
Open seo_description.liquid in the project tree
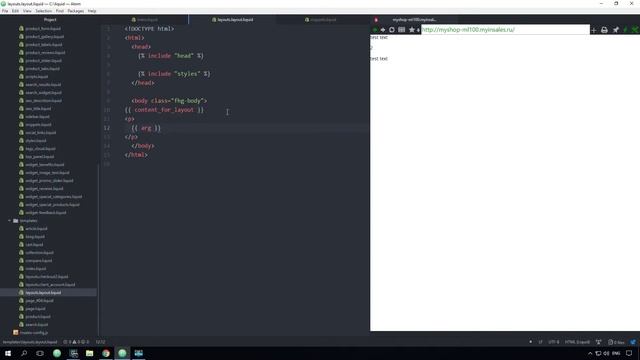coord(44,101)
